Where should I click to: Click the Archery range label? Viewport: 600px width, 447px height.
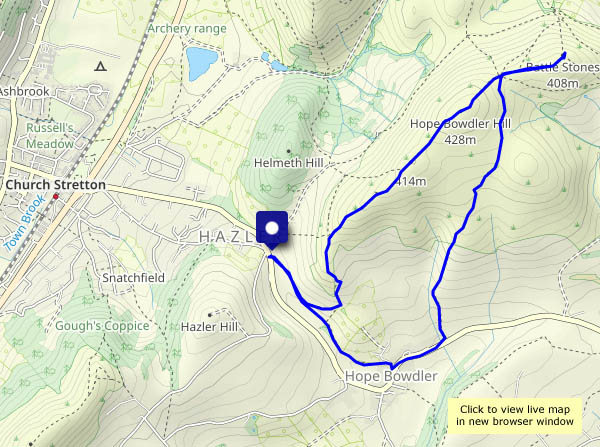(x=187, y=29)
